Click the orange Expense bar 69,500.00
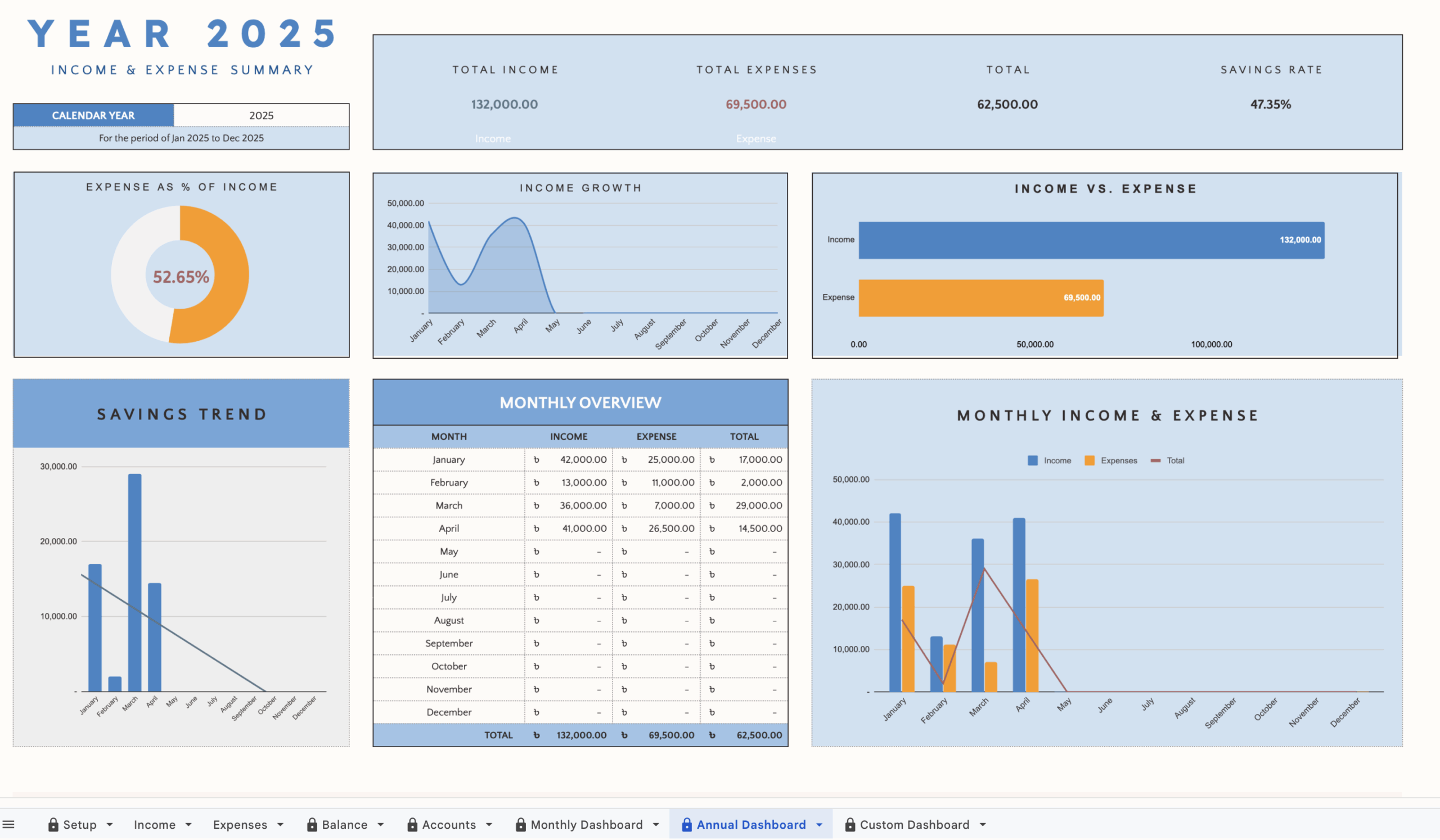The height and width of the screenshot is (840, 1440). tap(980, 298)
